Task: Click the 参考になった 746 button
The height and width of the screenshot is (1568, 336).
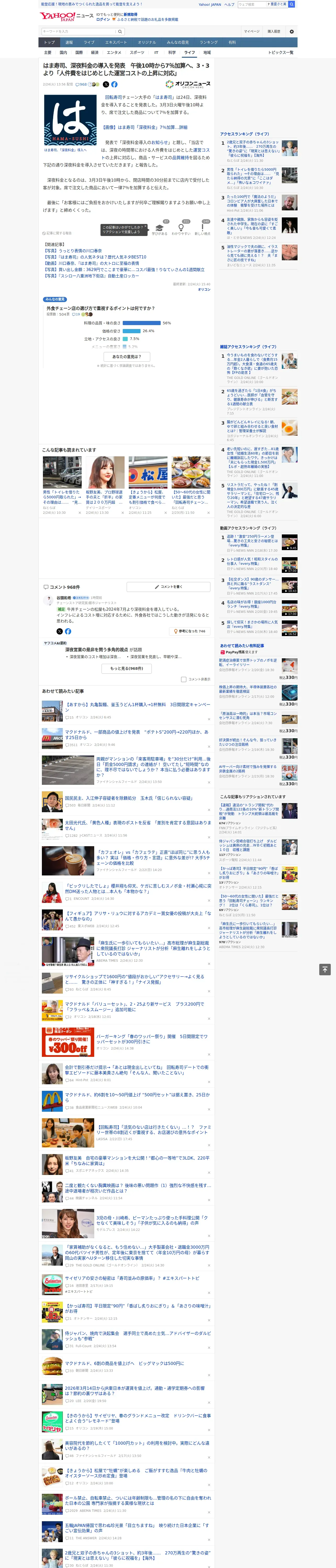Action: click(x=190, y=631)
